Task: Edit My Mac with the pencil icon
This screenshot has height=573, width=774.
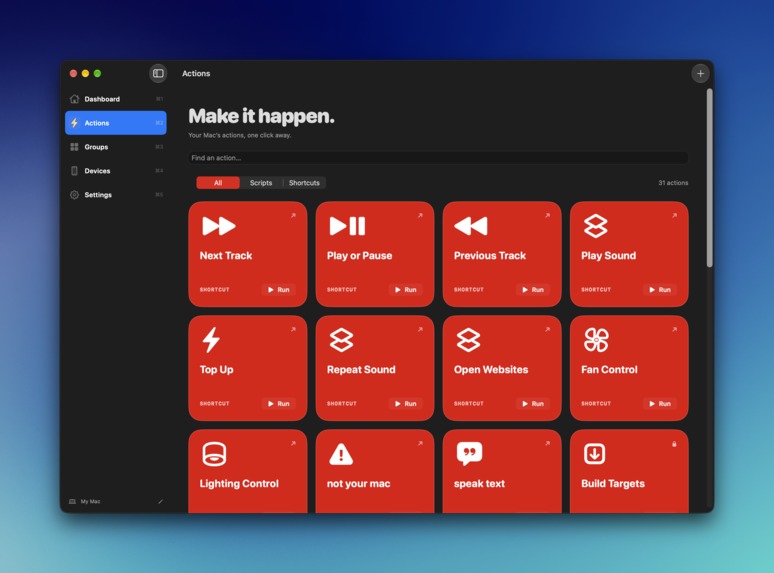Action: click(x=160, y=501)
